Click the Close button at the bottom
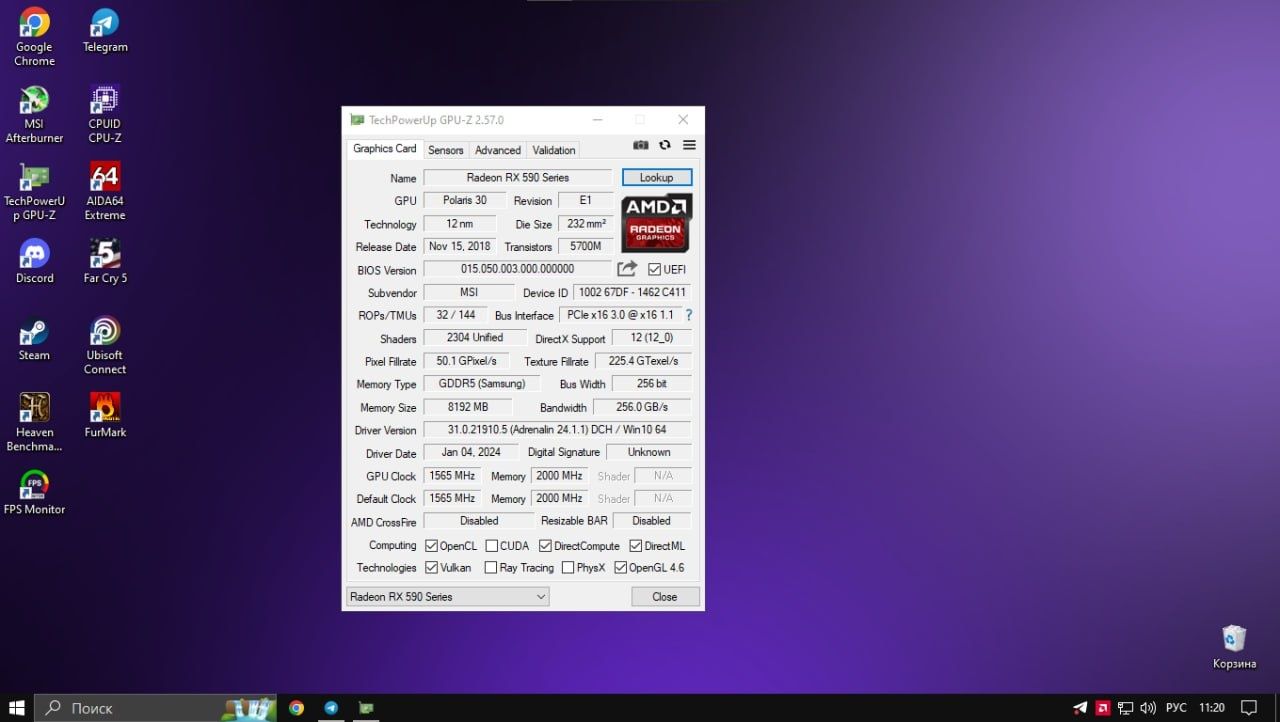The image size is (1280, 722). [665, 597]
